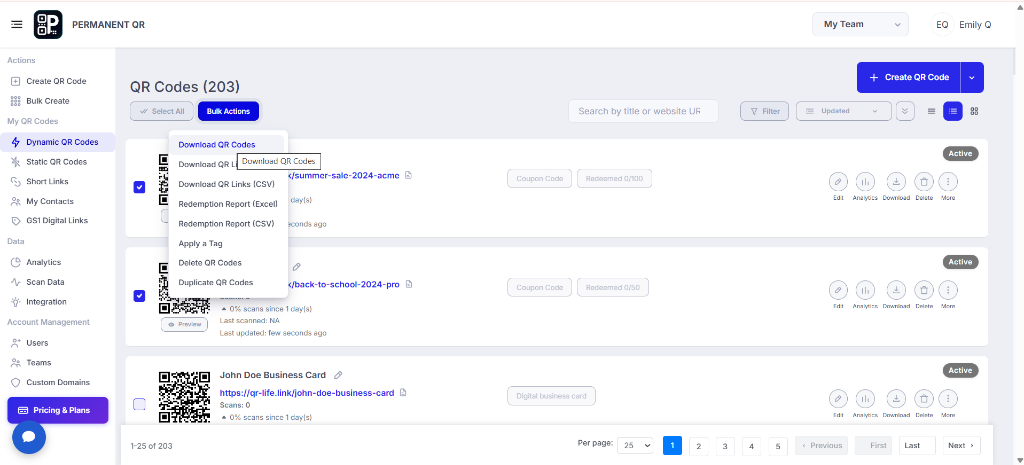Open Analytics icon for John Doe Business Card
The width and height of the screenshot is (1024, 465).
[865, 398]
